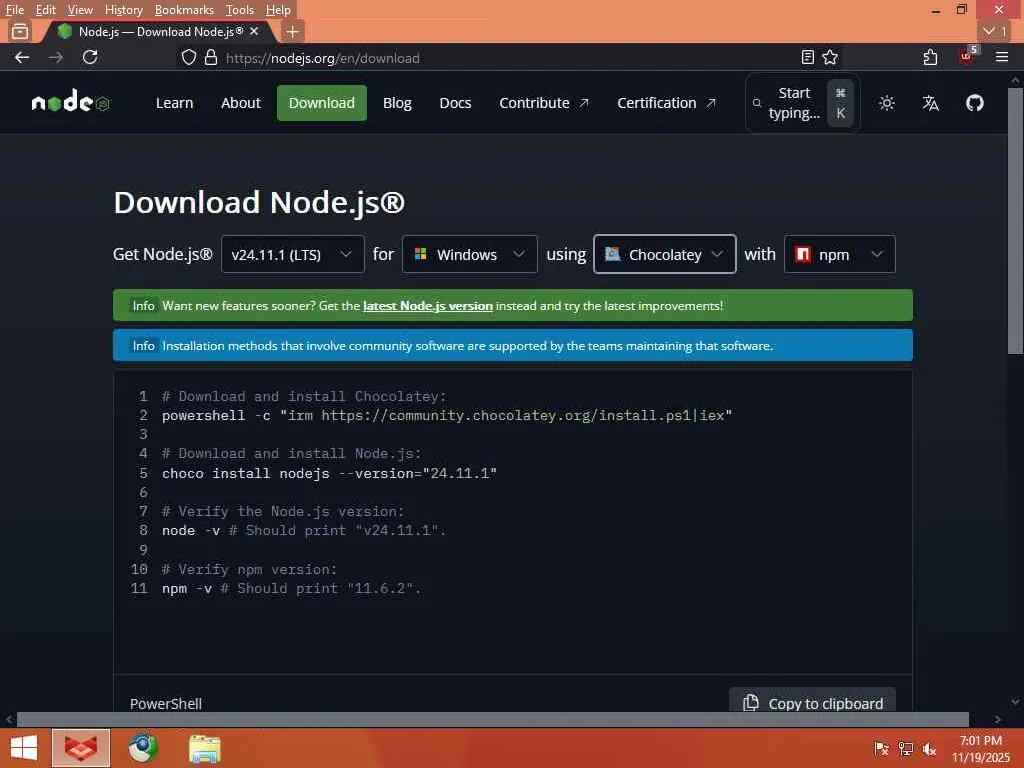Click the latest Node.js version link
Image resolution: width=1024 pixels, height=768 pixels.
(428, 306)
